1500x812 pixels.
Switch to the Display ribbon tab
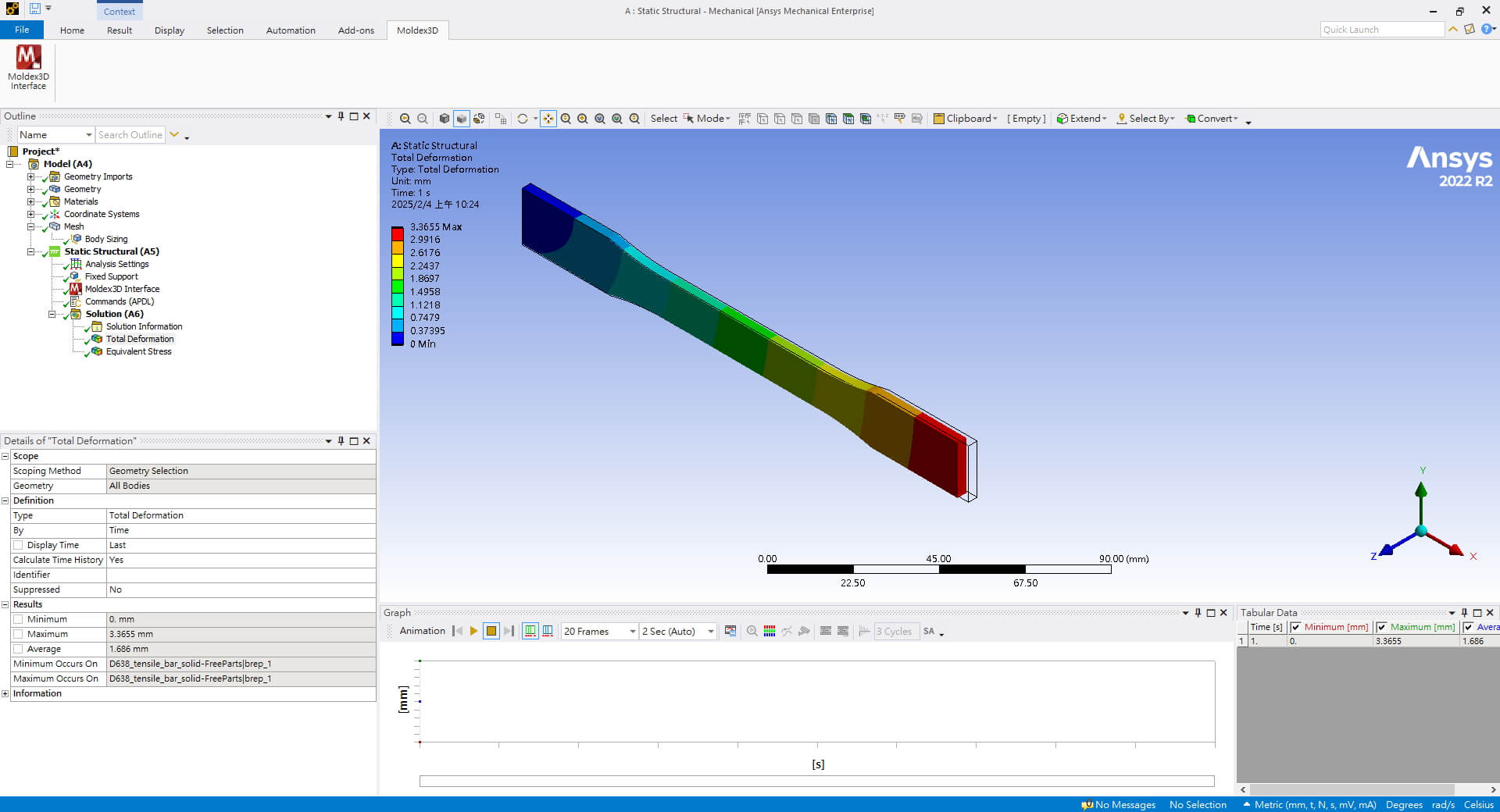pyautogui.click(x=169, y=30)
